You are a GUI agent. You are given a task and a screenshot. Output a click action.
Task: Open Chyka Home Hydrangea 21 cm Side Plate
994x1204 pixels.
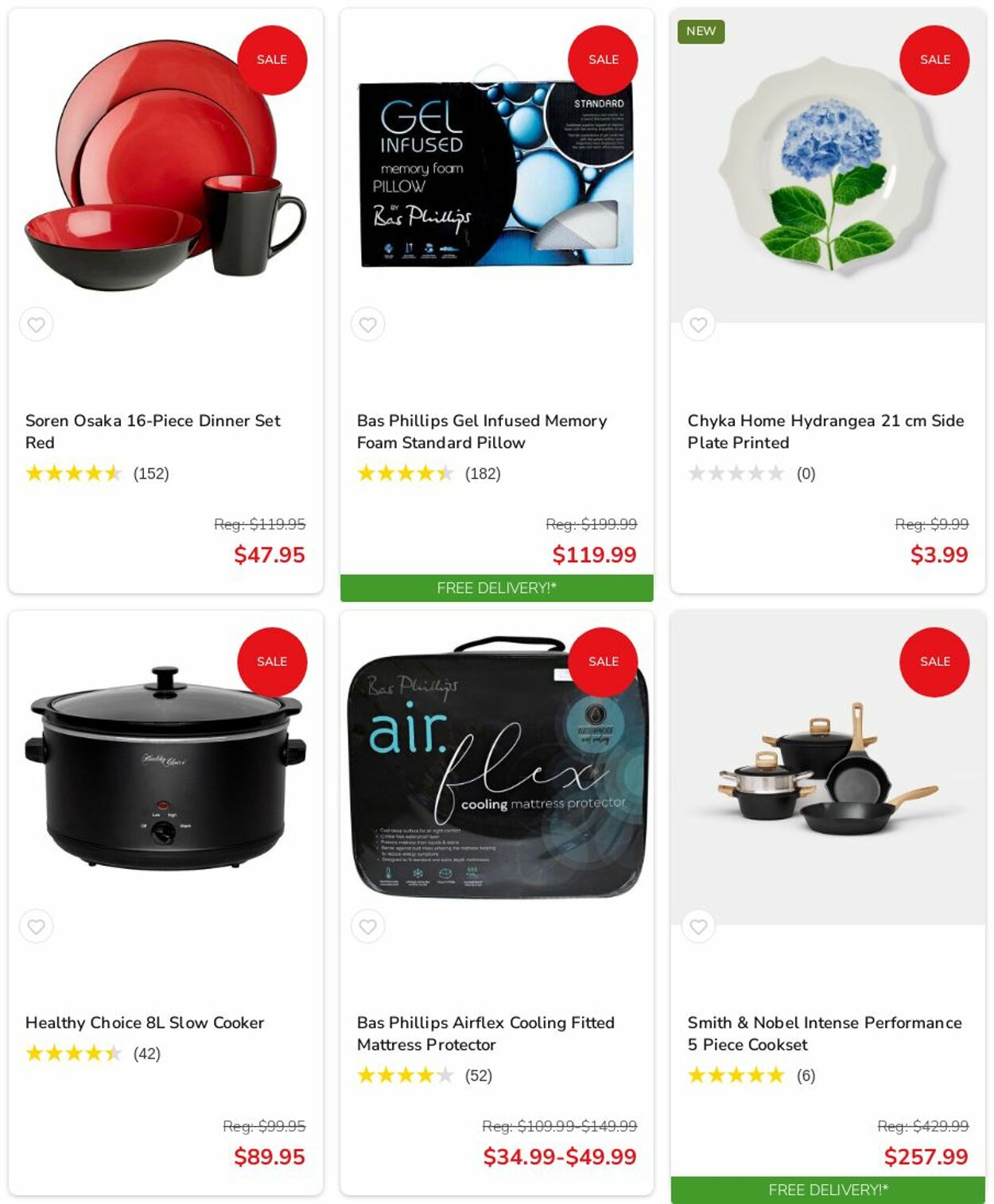[825, 431]
